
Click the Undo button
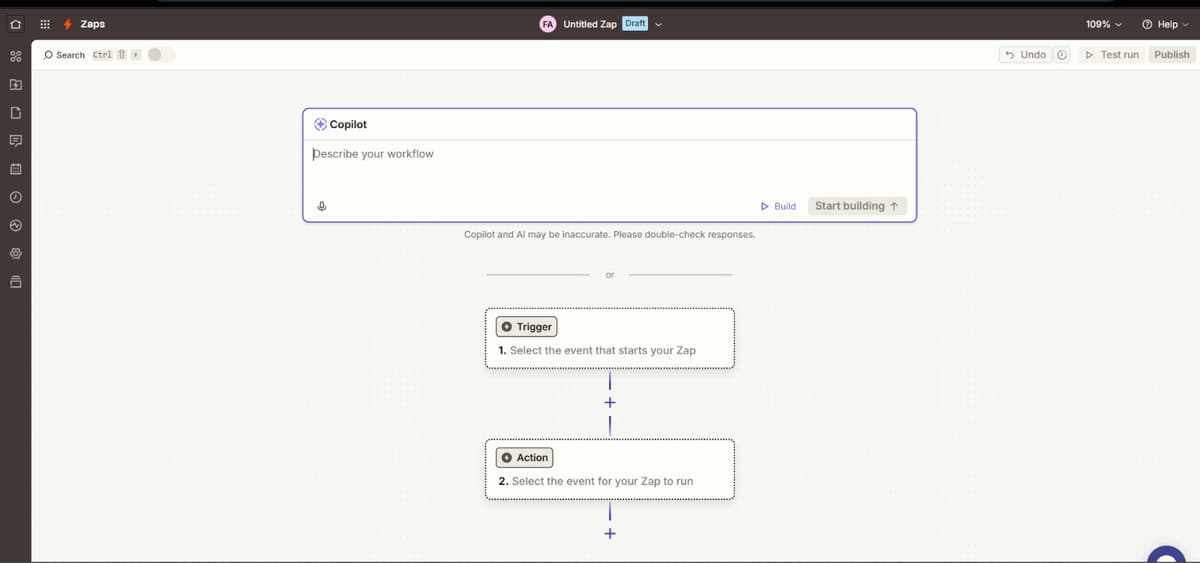(x=1026, y=55)
